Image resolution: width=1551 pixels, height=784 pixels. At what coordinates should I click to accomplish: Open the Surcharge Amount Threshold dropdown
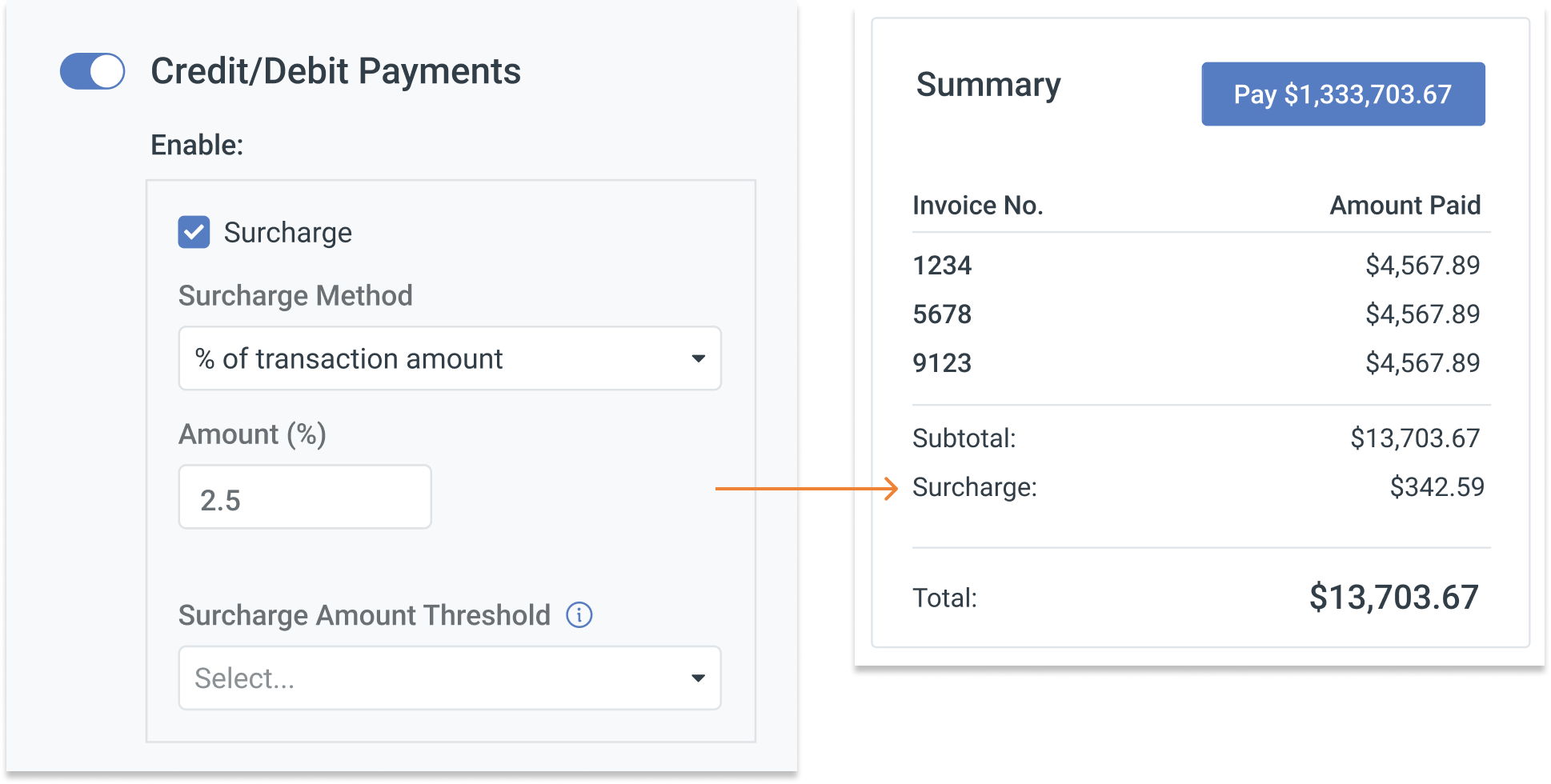click(x=449, y=678)
